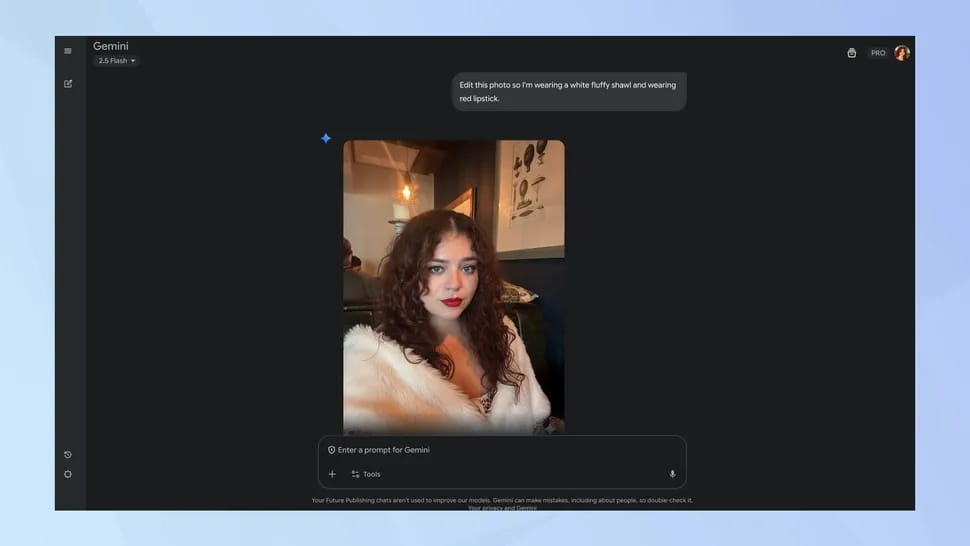
Task: Activate the microphone voice input
Action: [x=672, y=474]
